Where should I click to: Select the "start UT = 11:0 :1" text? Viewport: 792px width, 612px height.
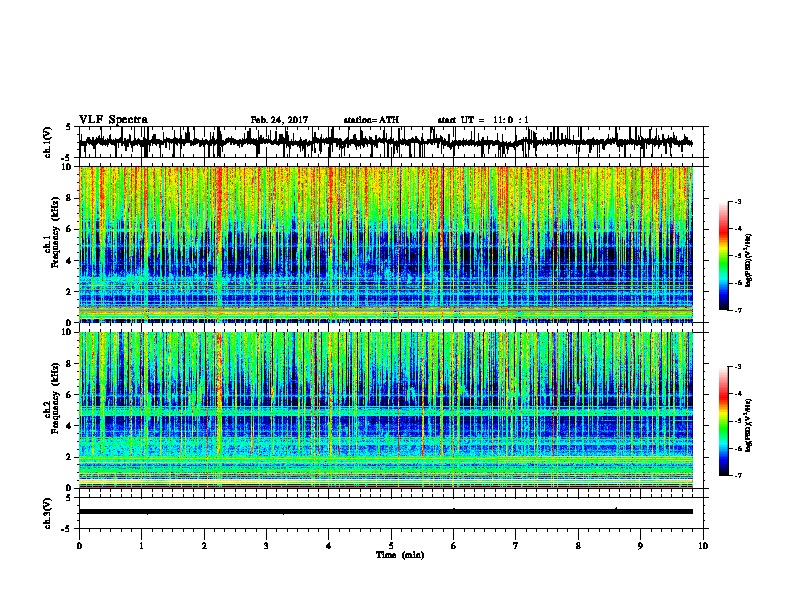click(x=483, y=120)
